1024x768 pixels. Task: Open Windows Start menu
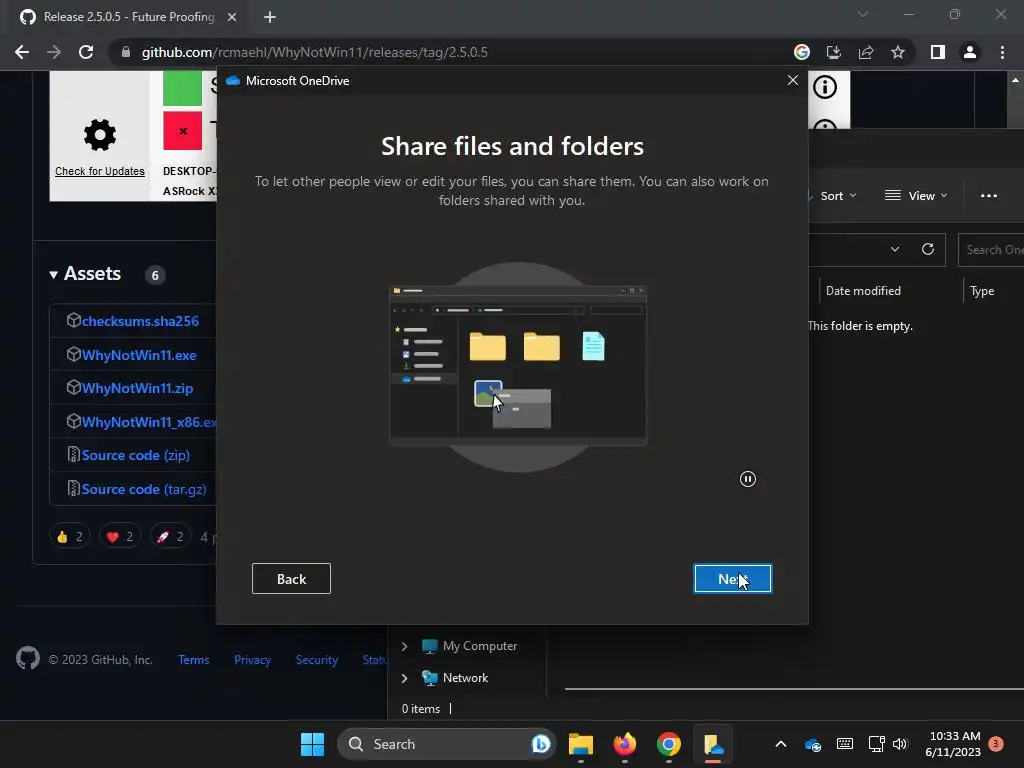(312, 744)
